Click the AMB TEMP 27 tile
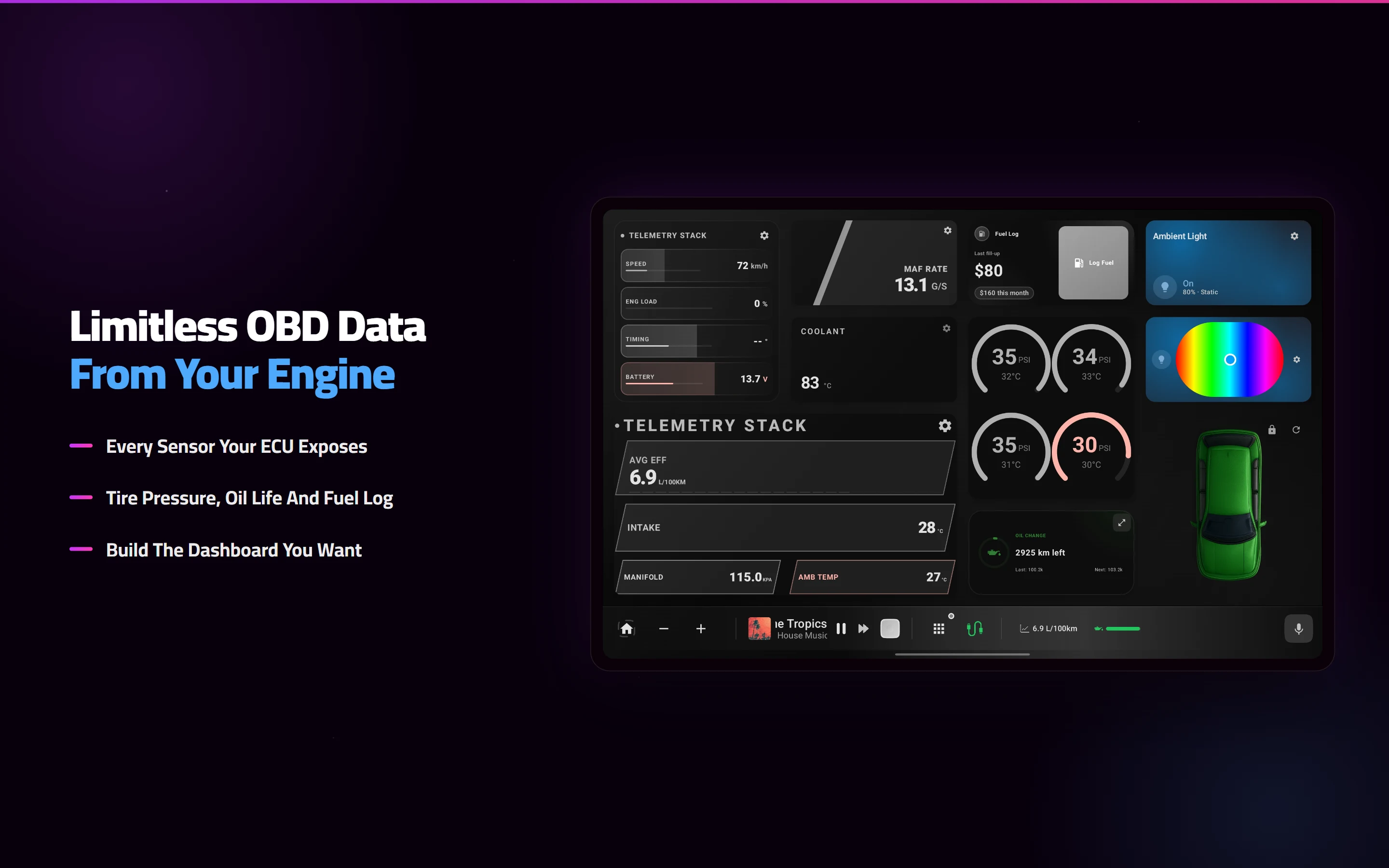This screenshot has width=1389, height=868. tap(872, 577)
